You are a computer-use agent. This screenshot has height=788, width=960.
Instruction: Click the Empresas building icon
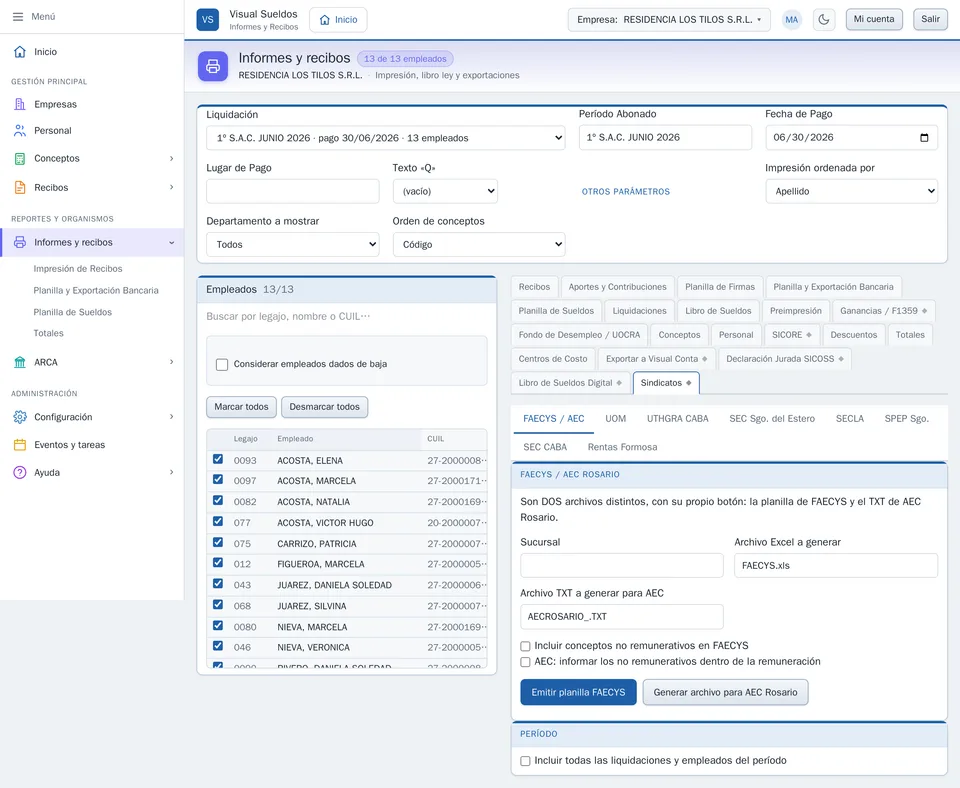coord(20,104)
